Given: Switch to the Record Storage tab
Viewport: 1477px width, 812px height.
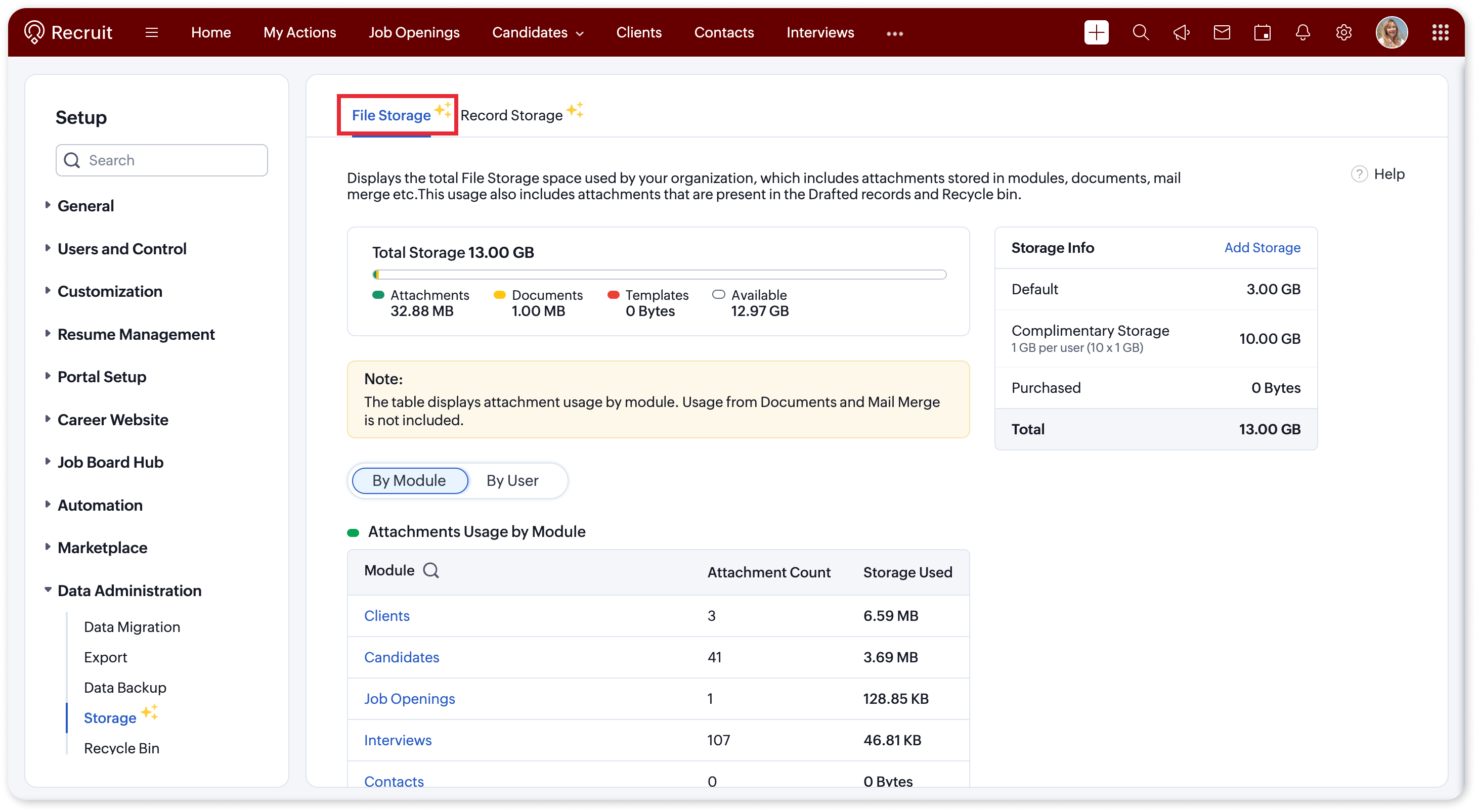Looking at the screenshot, I should tap(511, 115).
